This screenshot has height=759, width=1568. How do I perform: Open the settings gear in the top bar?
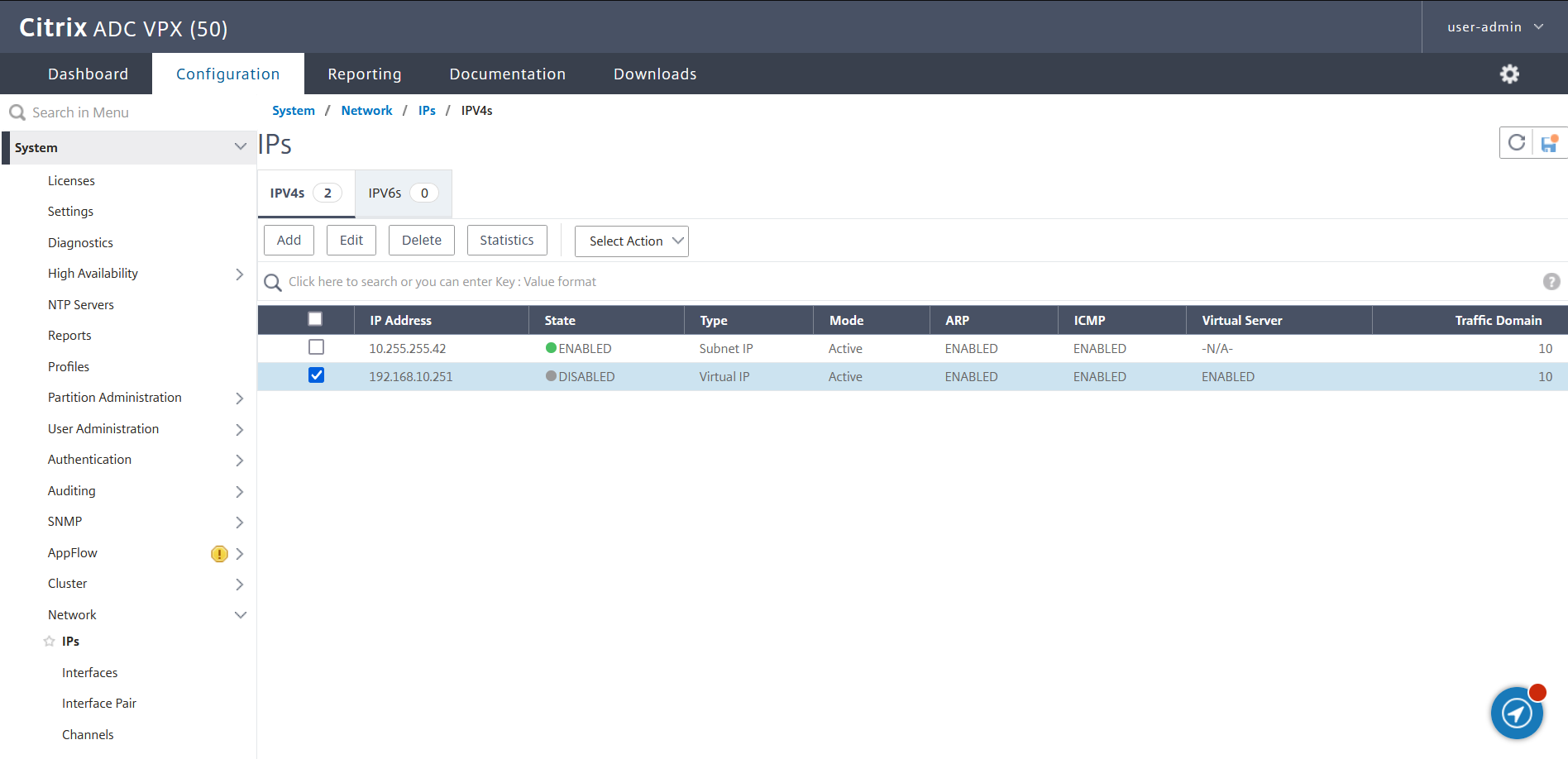1509,74
